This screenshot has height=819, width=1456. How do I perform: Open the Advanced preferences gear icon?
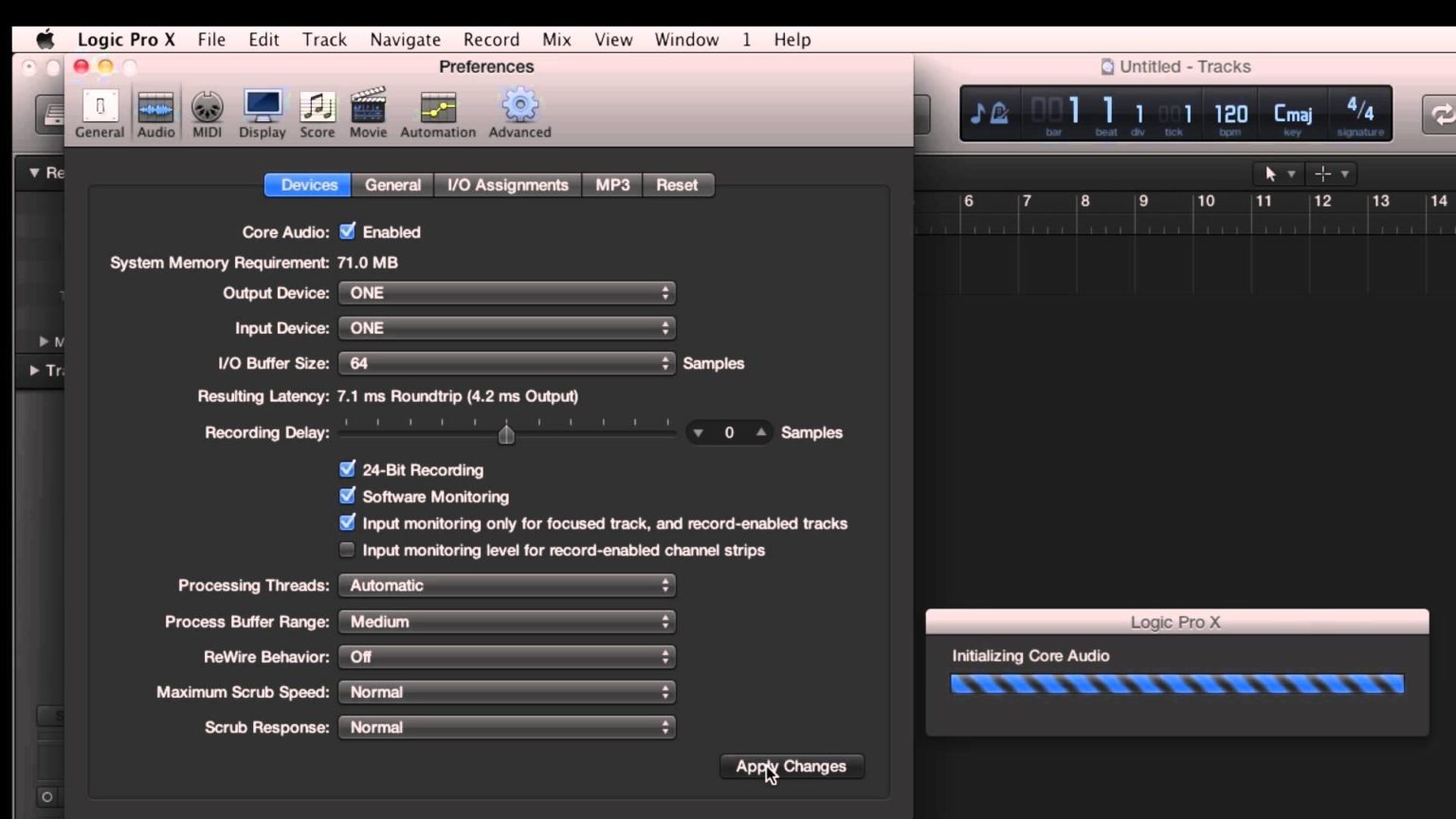pos(519,114)
